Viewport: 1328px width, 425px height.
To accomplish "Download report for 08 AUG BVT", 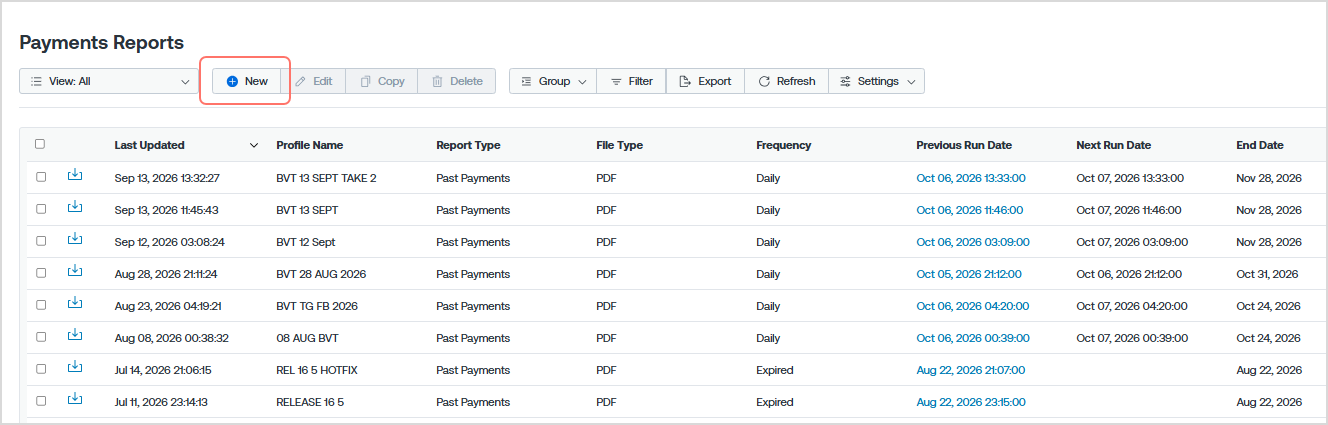I will 75,336.
